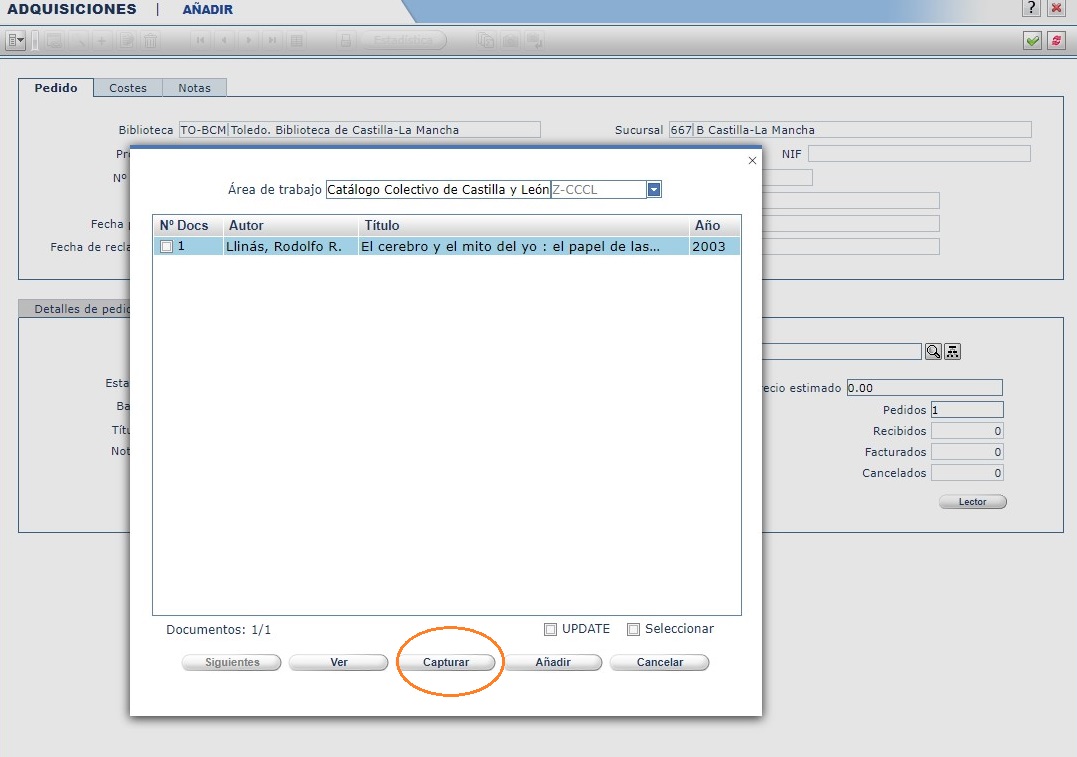The width and height of the screenshot is (1077, 757).
Task: Enable the UPDATE checkbox
Action: coord(550,630)
